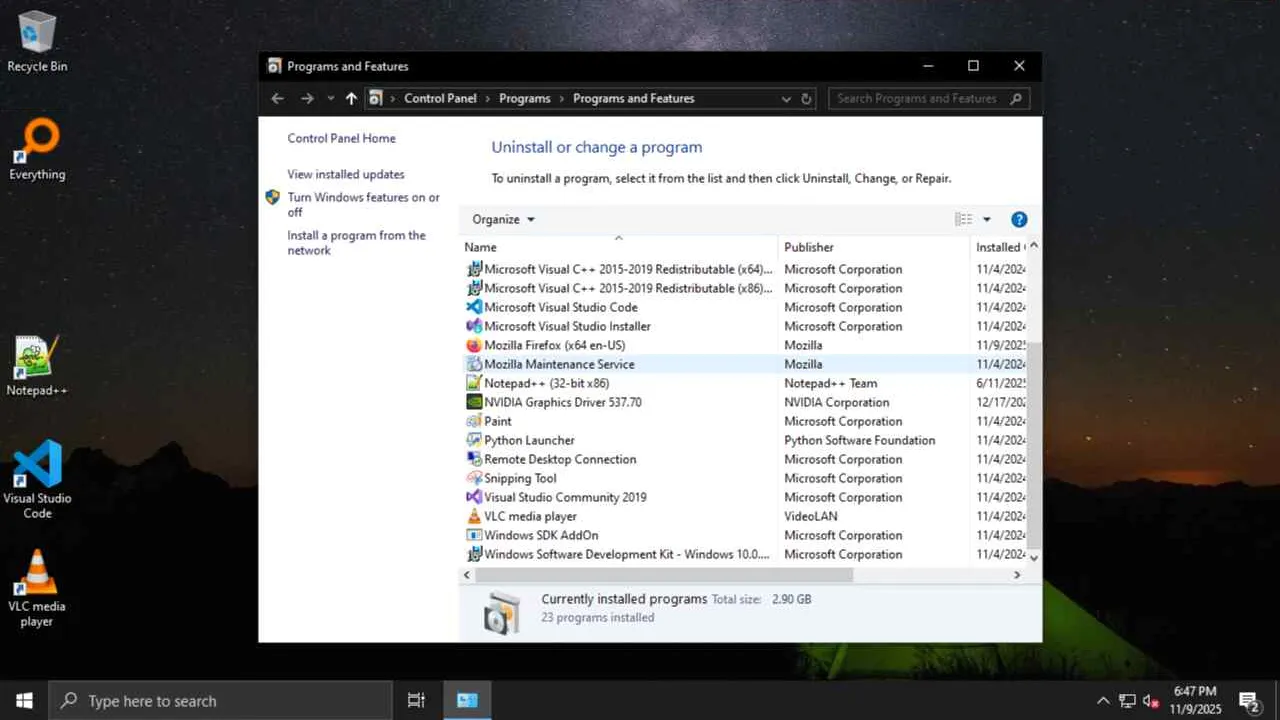Click the list's scroll right arrow

point(1017,575)
